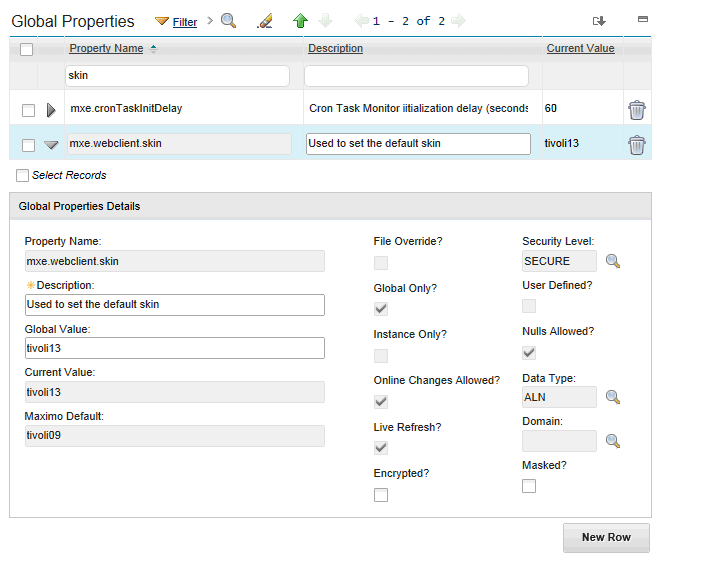
Task: Open Security Level lookup magnifier
Action: (x=613, y=261)
